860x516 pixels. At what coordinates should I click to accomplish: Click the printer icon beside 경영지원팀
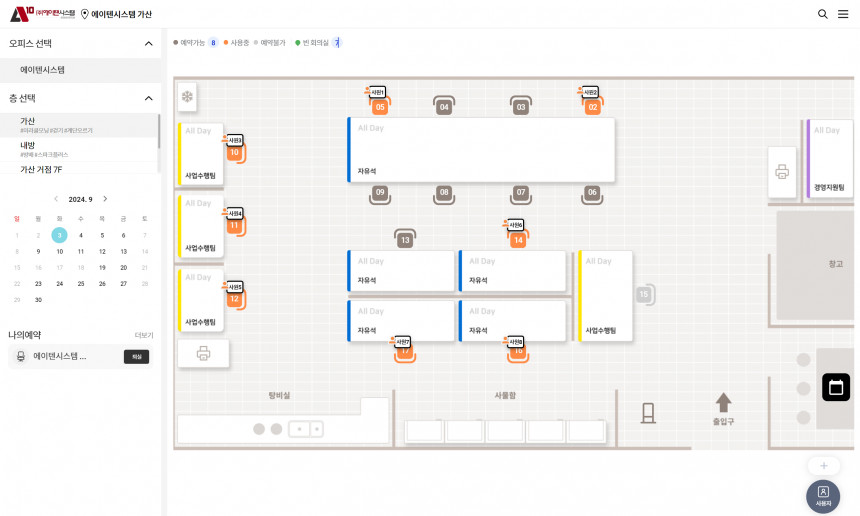coord(782,171)
